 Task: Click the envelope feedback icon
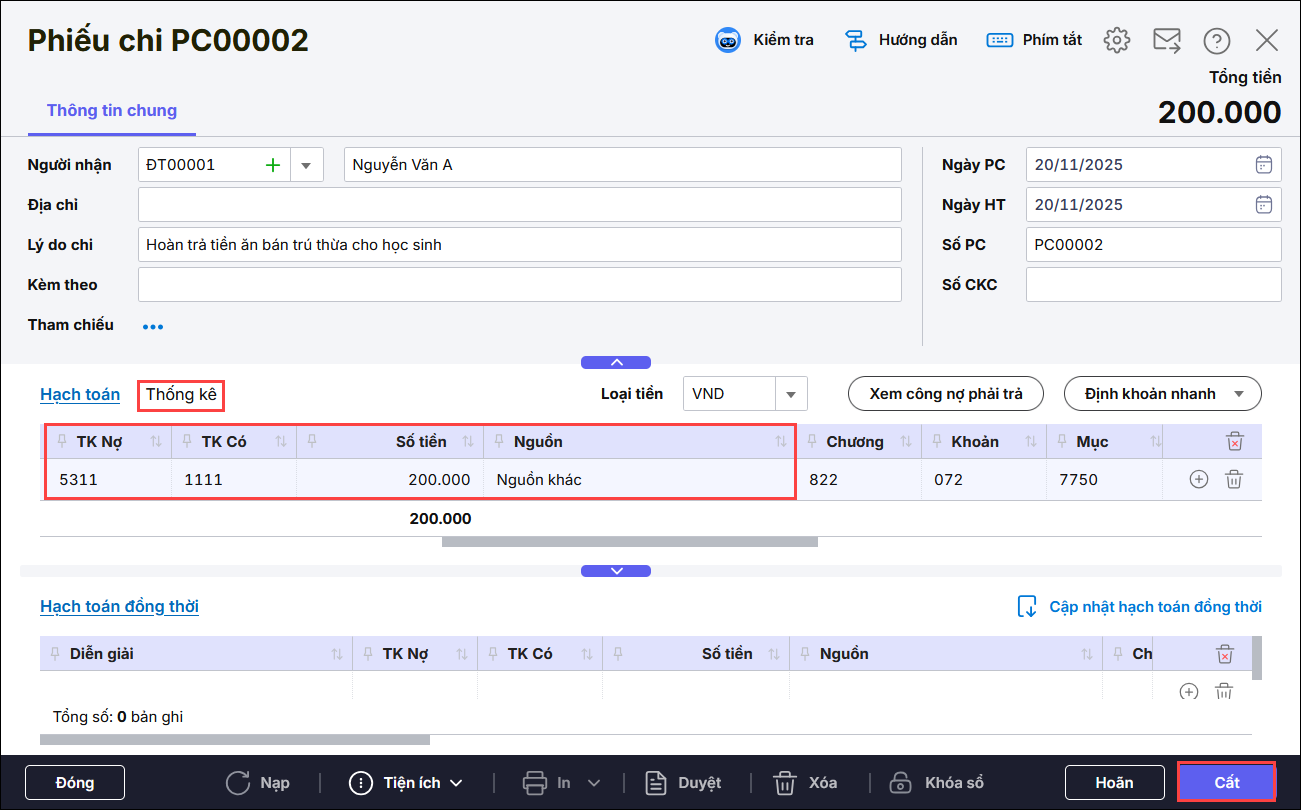[1166, 40]
